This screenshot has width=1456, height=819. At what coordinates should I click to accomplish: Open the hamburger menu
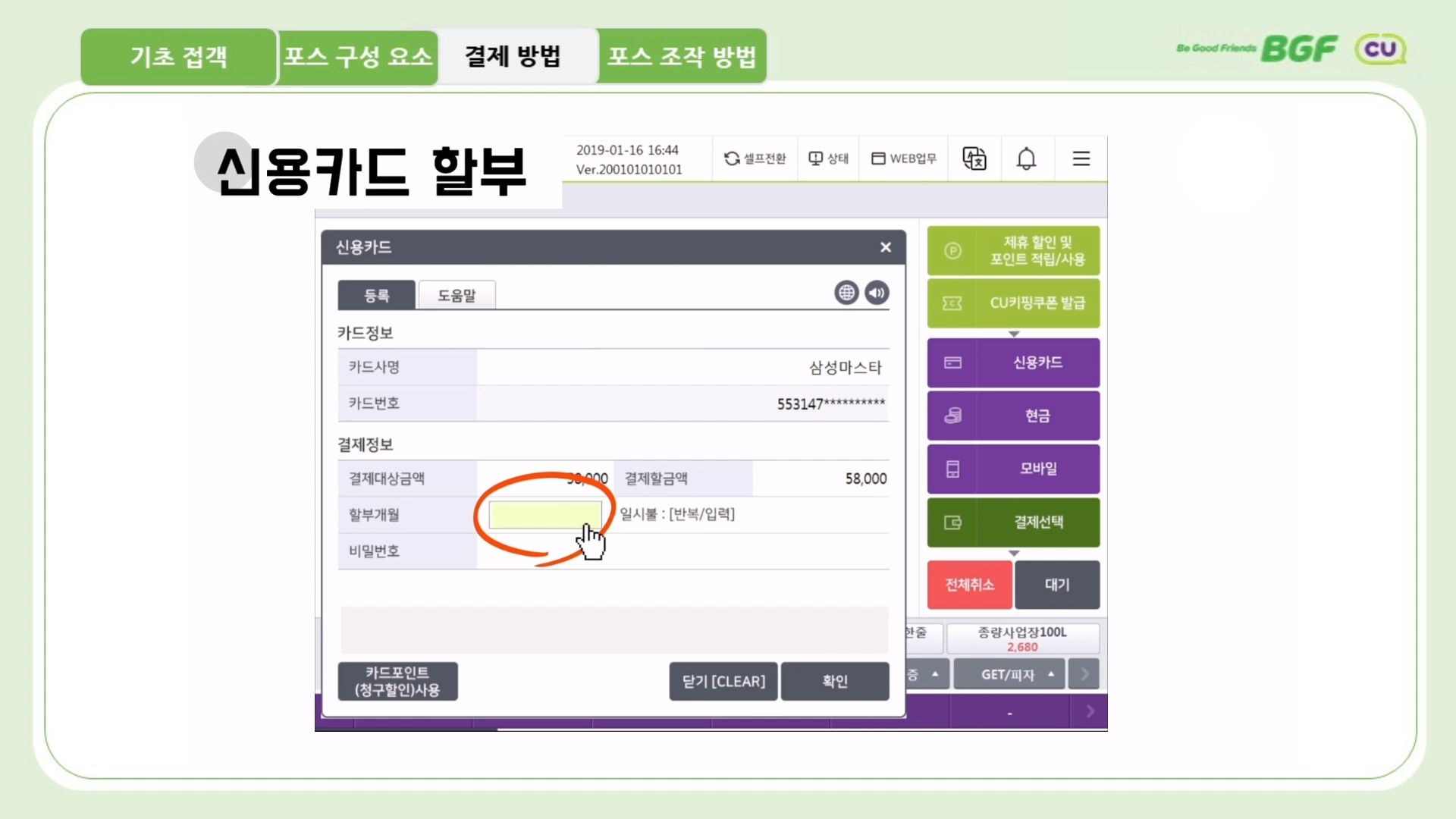1081,158
